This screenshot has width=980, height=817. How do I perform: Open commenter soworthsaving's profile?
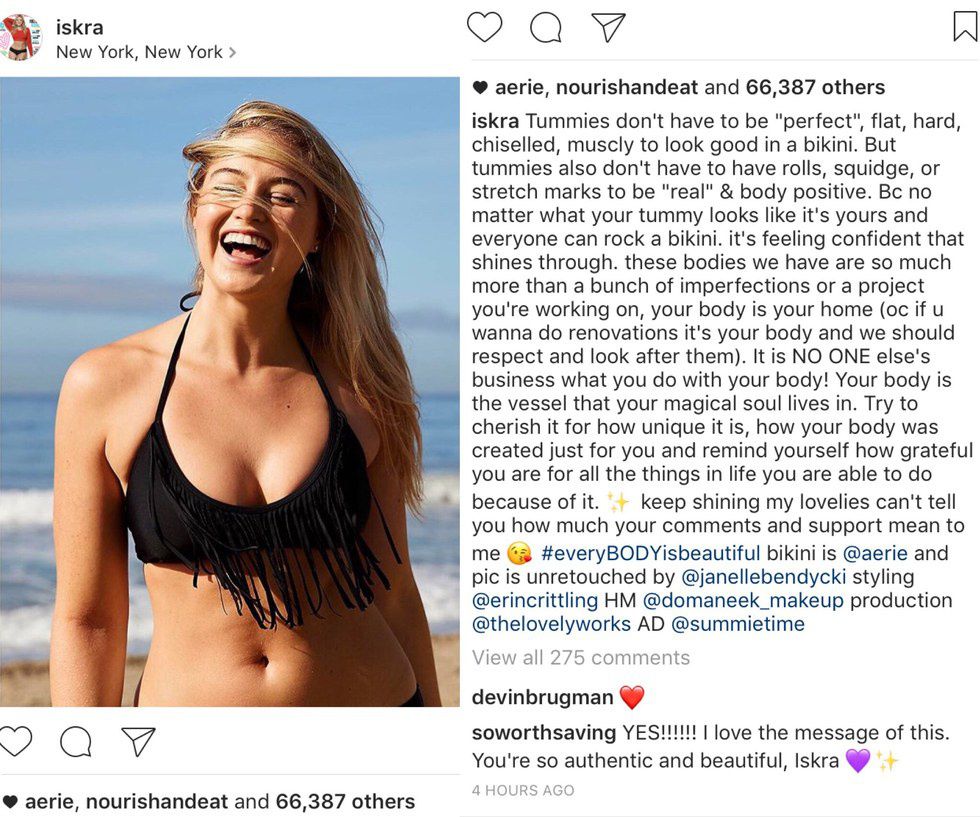[544, 733]
